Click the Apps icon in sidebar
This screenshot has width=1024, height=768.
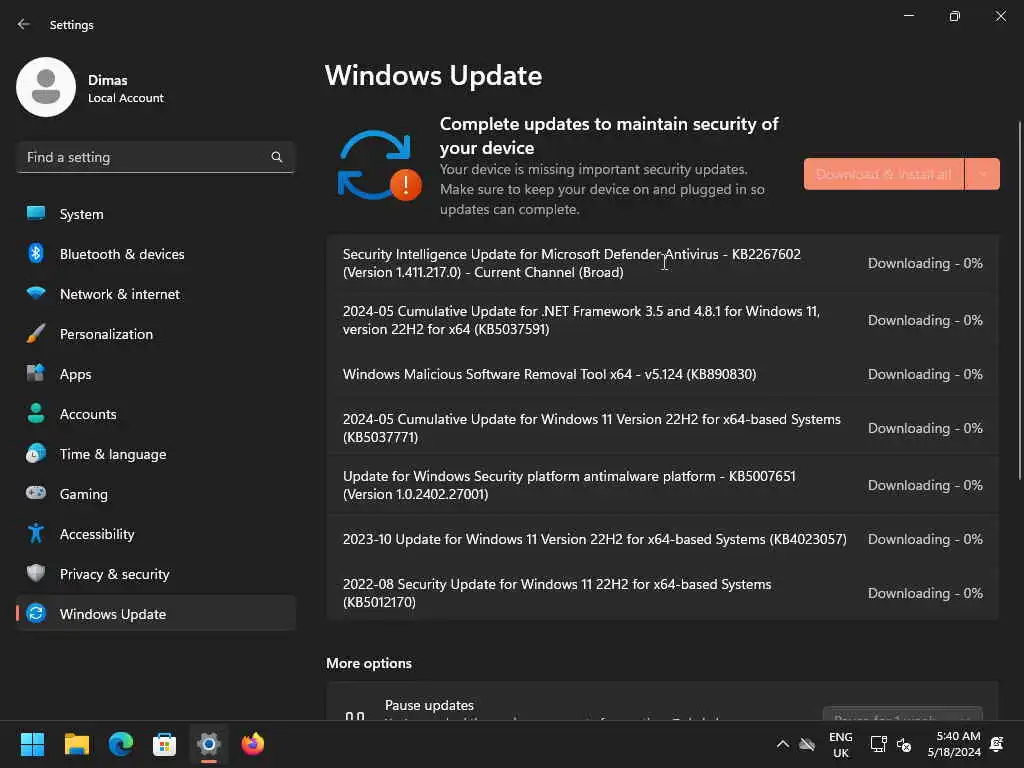click(36, 374)
